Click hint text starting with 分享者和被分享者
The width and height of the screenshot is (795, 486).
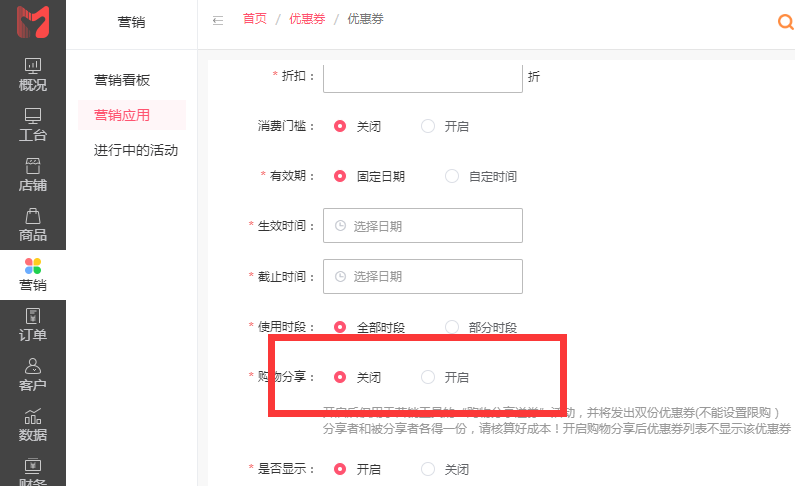pos(557,429)
